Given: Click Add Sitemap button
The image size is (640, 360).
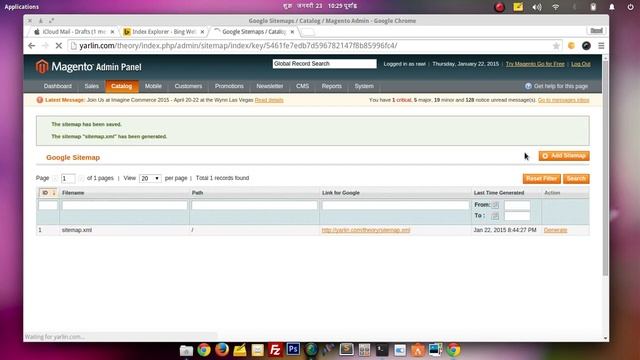Looking at the screenshot, I should click(x=564, y=156).
